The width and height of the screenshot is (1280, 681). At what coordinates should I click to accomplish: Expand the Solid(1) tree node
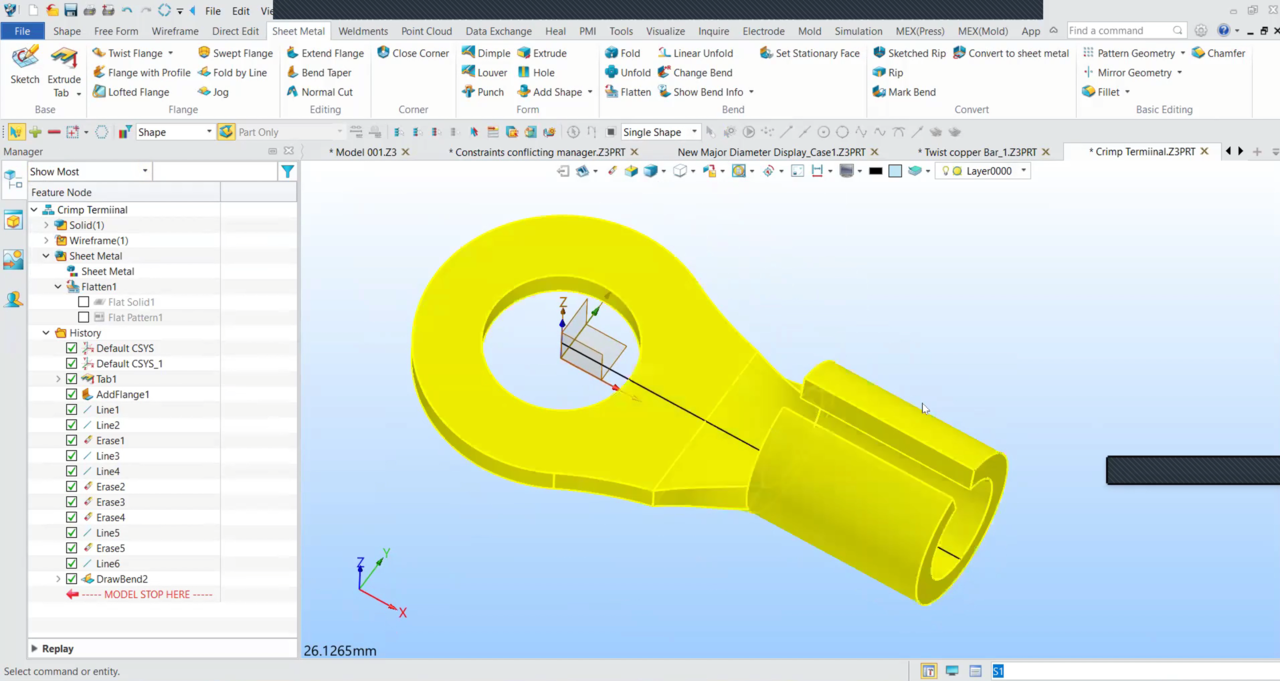[x=46, y=226]
